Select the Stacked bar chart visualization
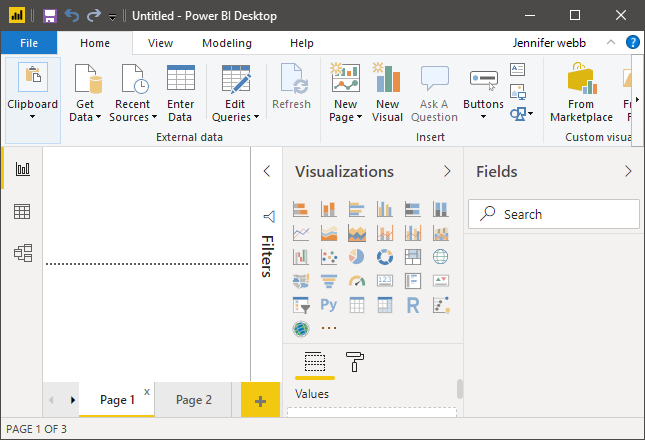The height and width of the screenshot is (440, 645). point(301,209)
